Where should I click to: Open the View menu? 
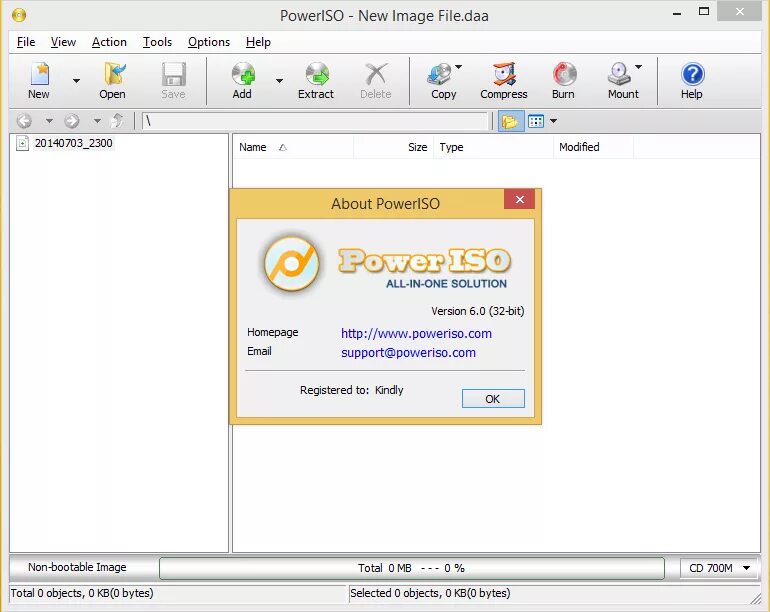tap(63, 42)
